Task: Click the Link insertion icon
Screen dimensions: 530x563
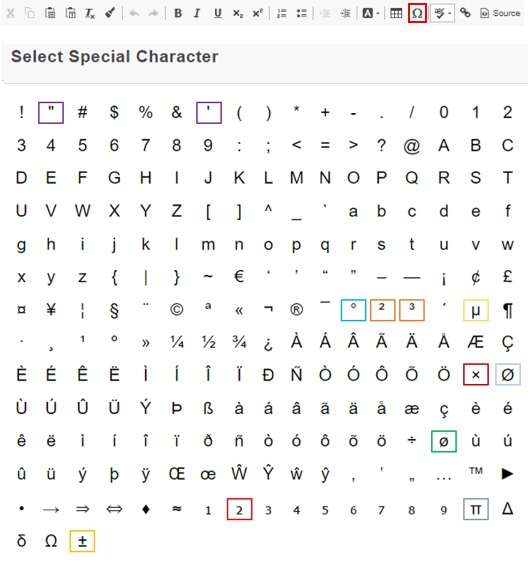Action: (x=465, y=13)
